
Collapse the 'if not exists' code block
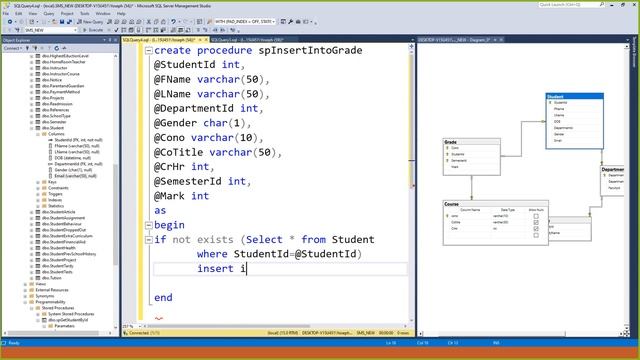tap(149, 240)
